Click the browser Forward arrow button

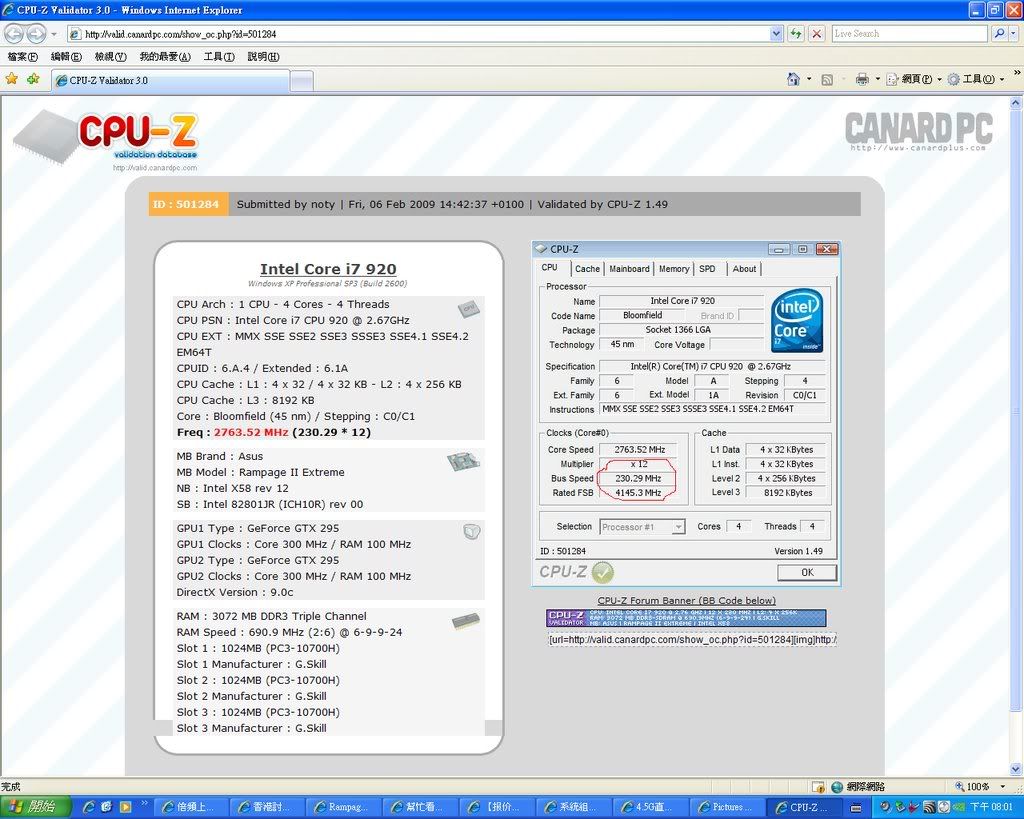point(36,33)
